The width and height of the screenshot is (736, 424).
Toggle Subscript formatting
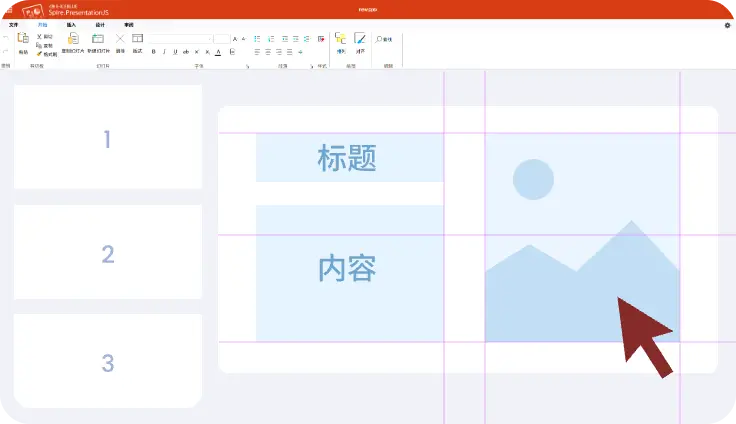click(x=207, y=52)
